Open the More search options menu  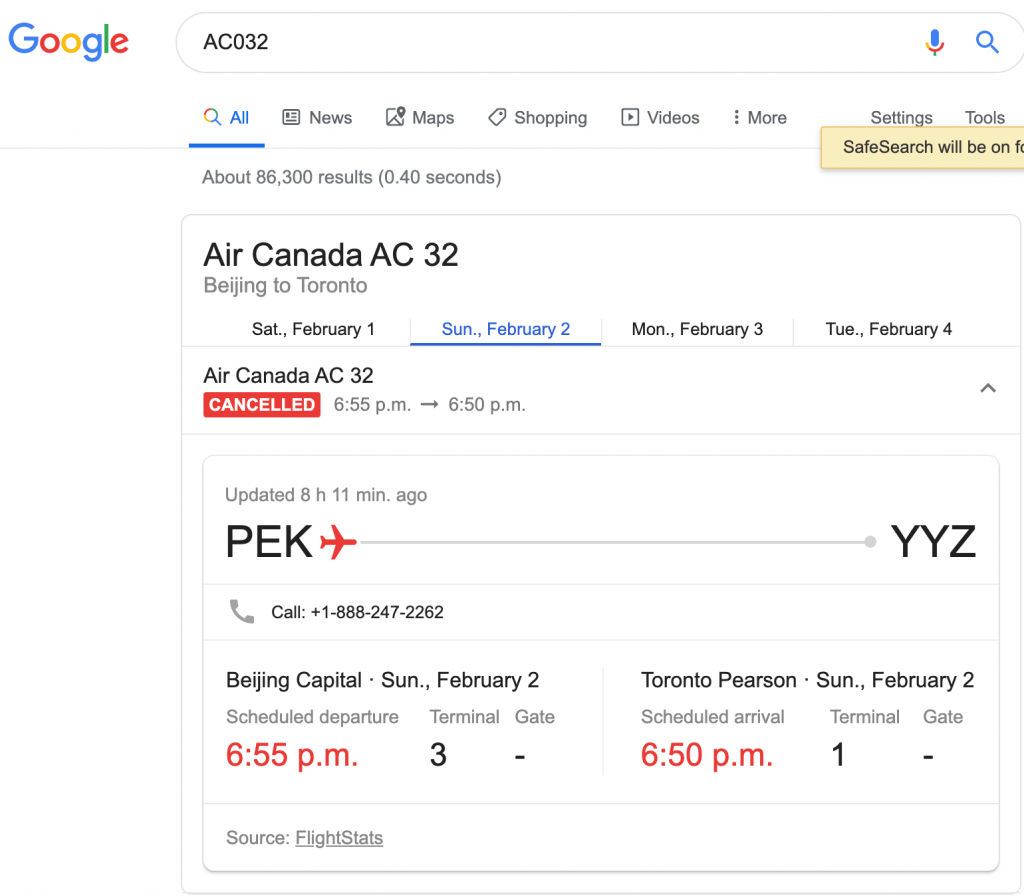click(x=760, y=118)
